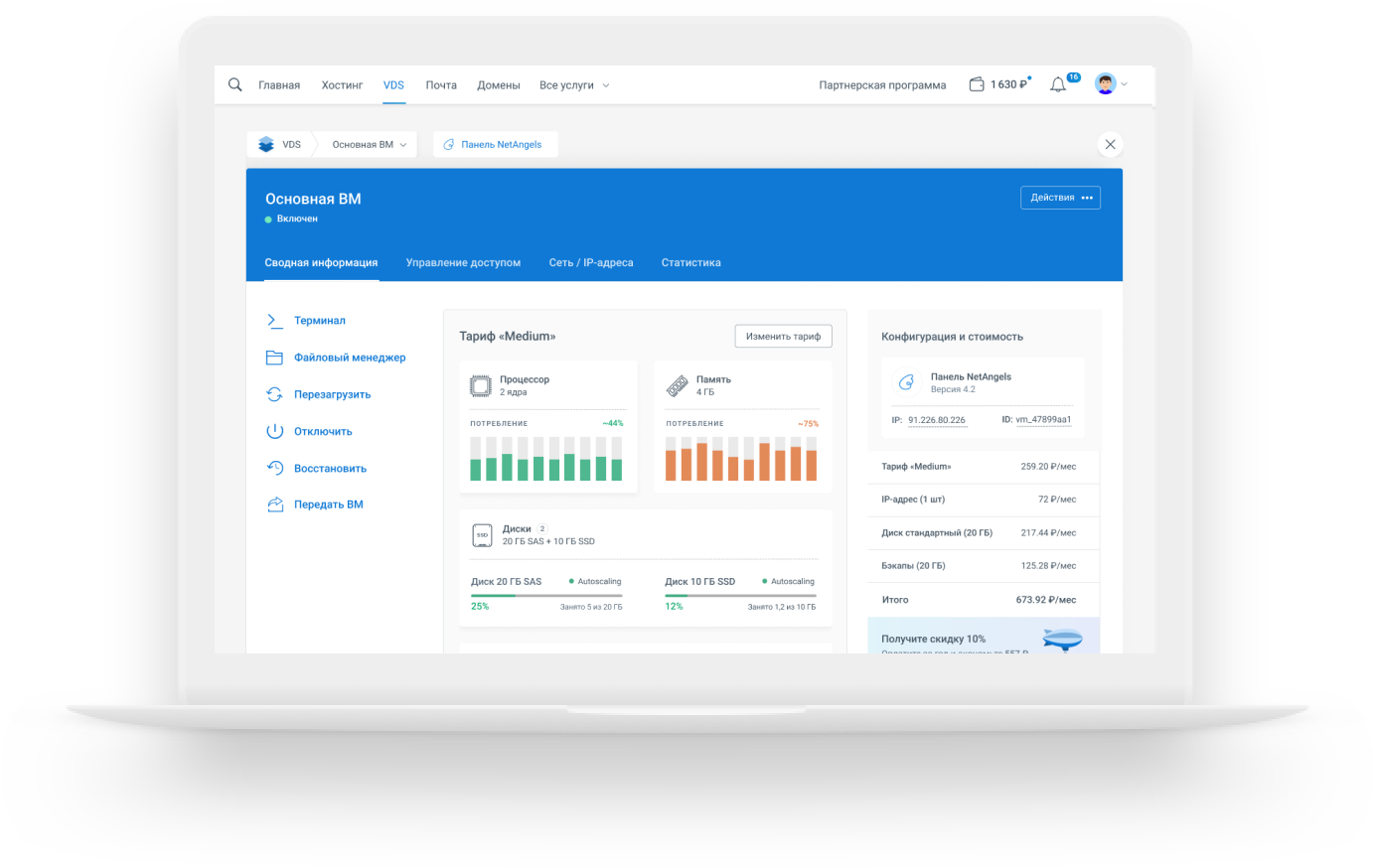Click the Перезагрузить reload icon

pyautogui.click(x=275, y=394)
